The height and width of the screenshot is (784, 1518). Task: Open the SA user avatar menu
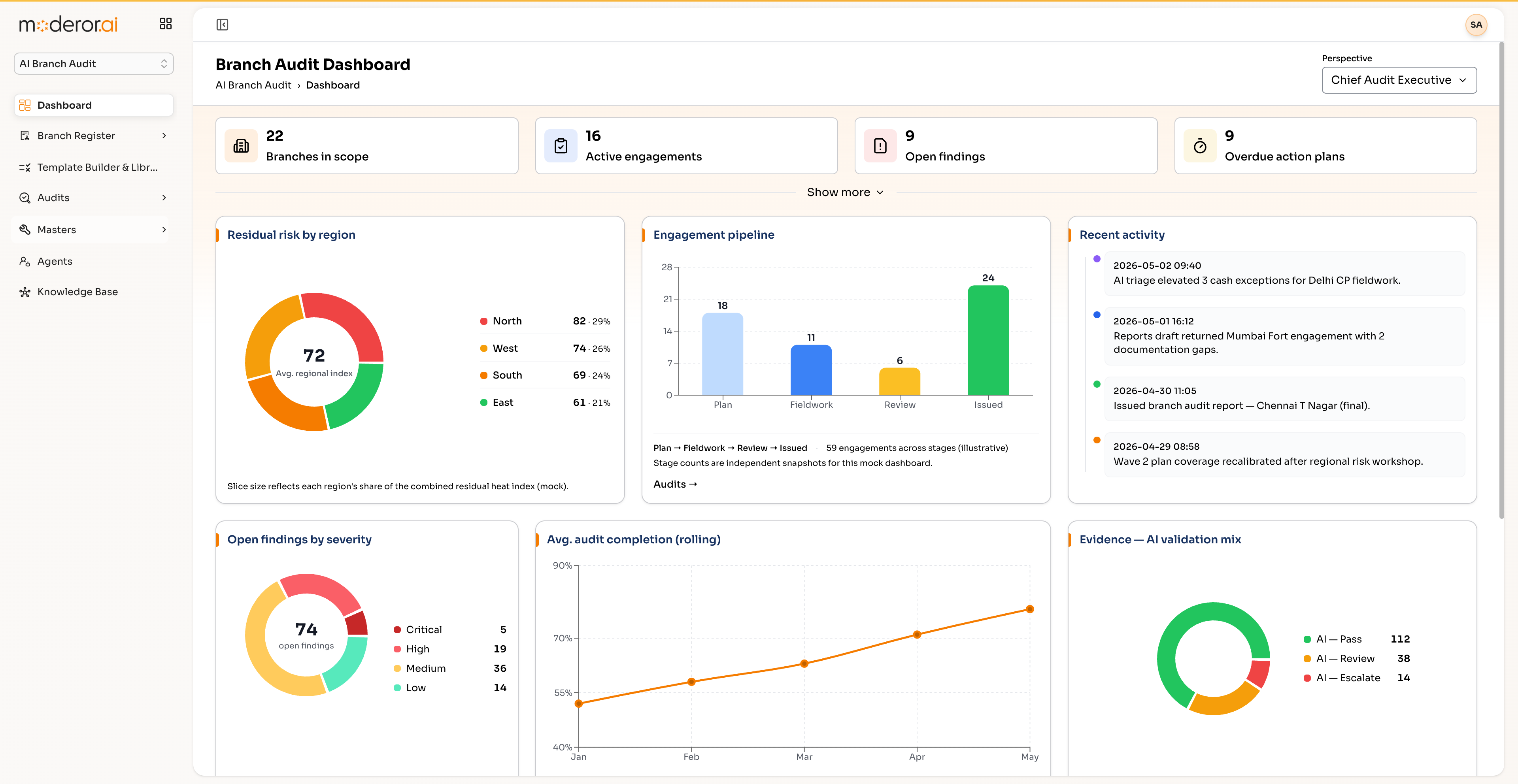click(1476, 25)
